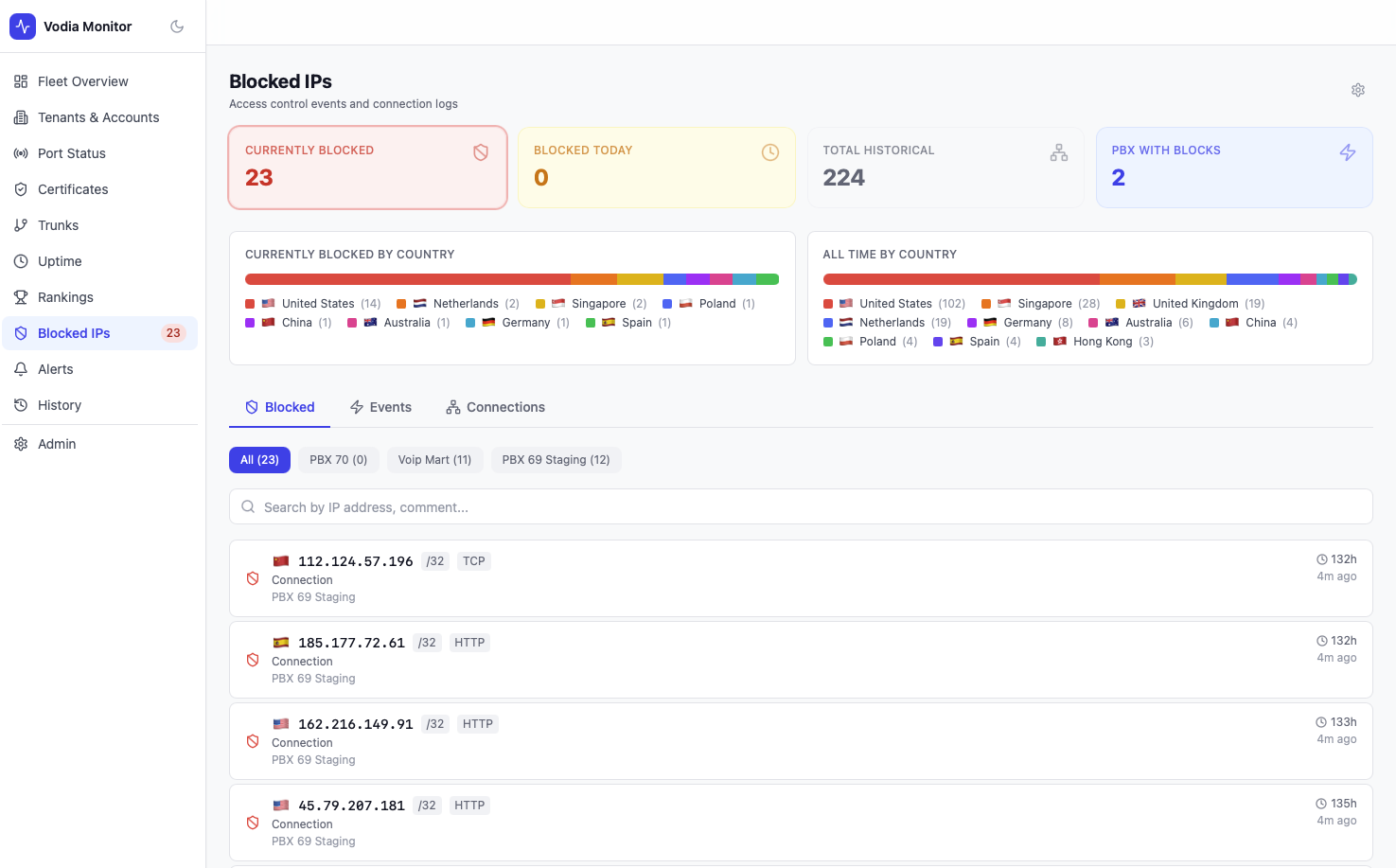Viewport: 1396px width, 868px height.
Task: Click the Vodia Monitor logo icon
Action: pyautogui.click(x=23, y=27)
